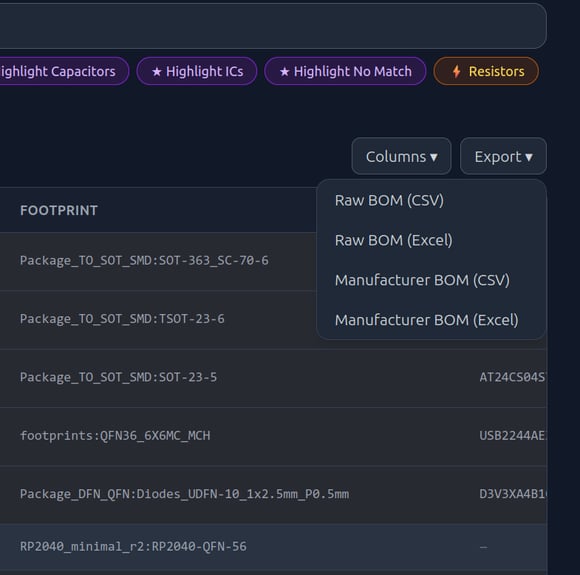580x575 pixels.
Task: Click the search input field at top
Action: [273, 26]
